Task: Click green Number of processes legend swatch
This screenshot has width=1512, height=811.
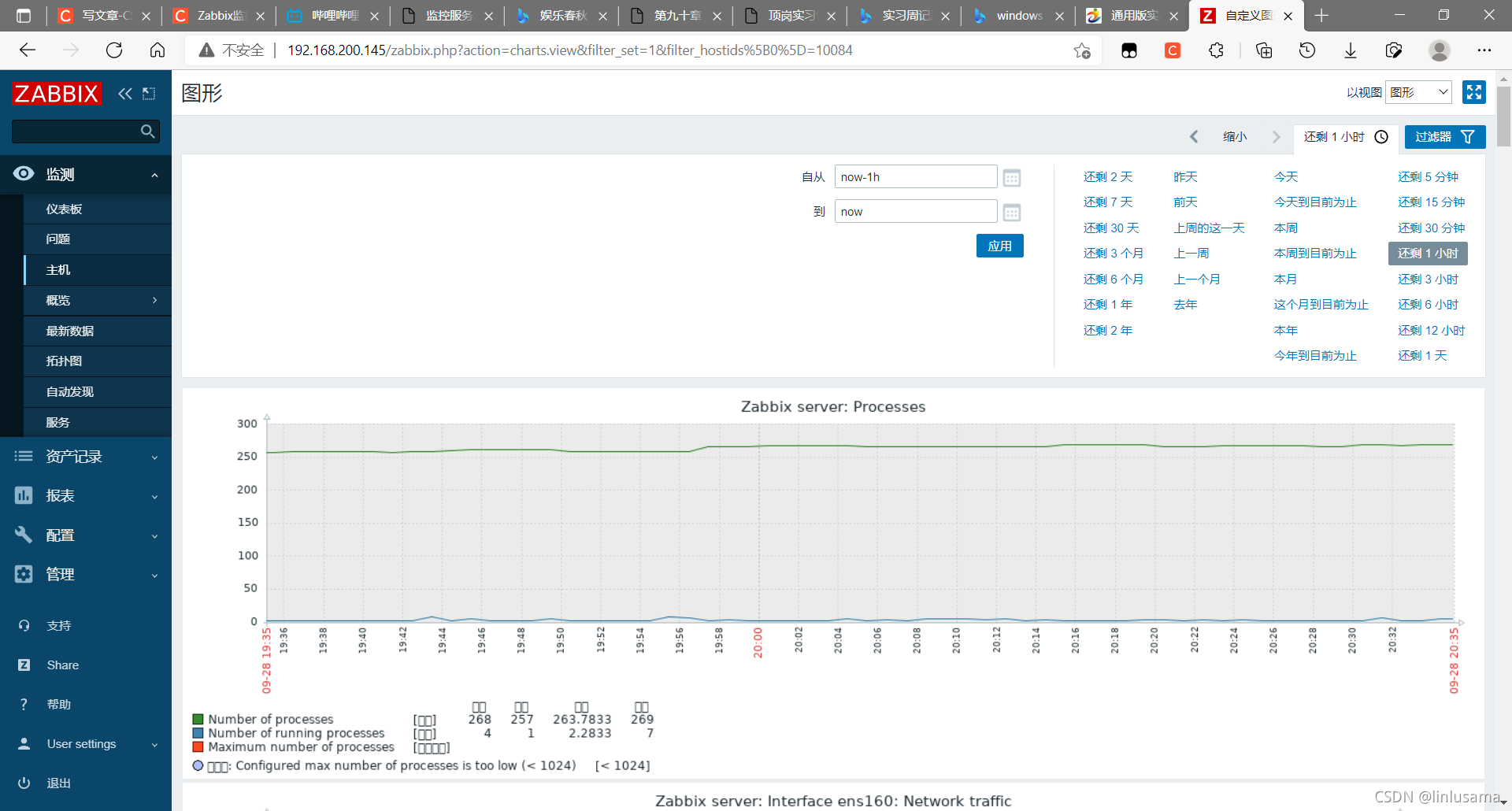Action: [x=198, y=719]
